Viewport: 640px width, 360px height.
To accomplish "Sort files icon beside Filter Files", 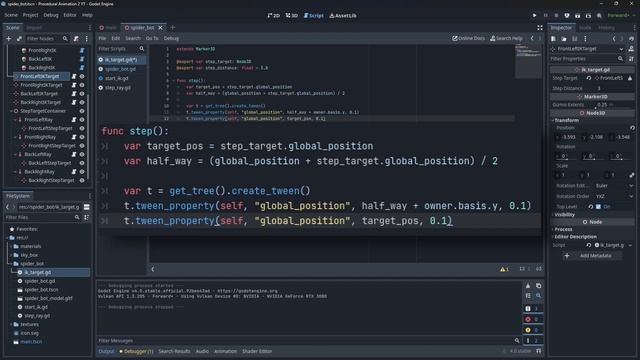I will tap(87, 218).
